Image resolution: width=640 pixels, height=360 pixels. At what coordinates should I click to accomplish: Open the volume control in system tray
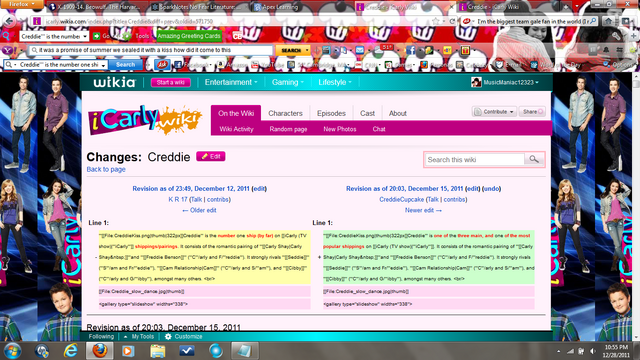coord(592,351)
